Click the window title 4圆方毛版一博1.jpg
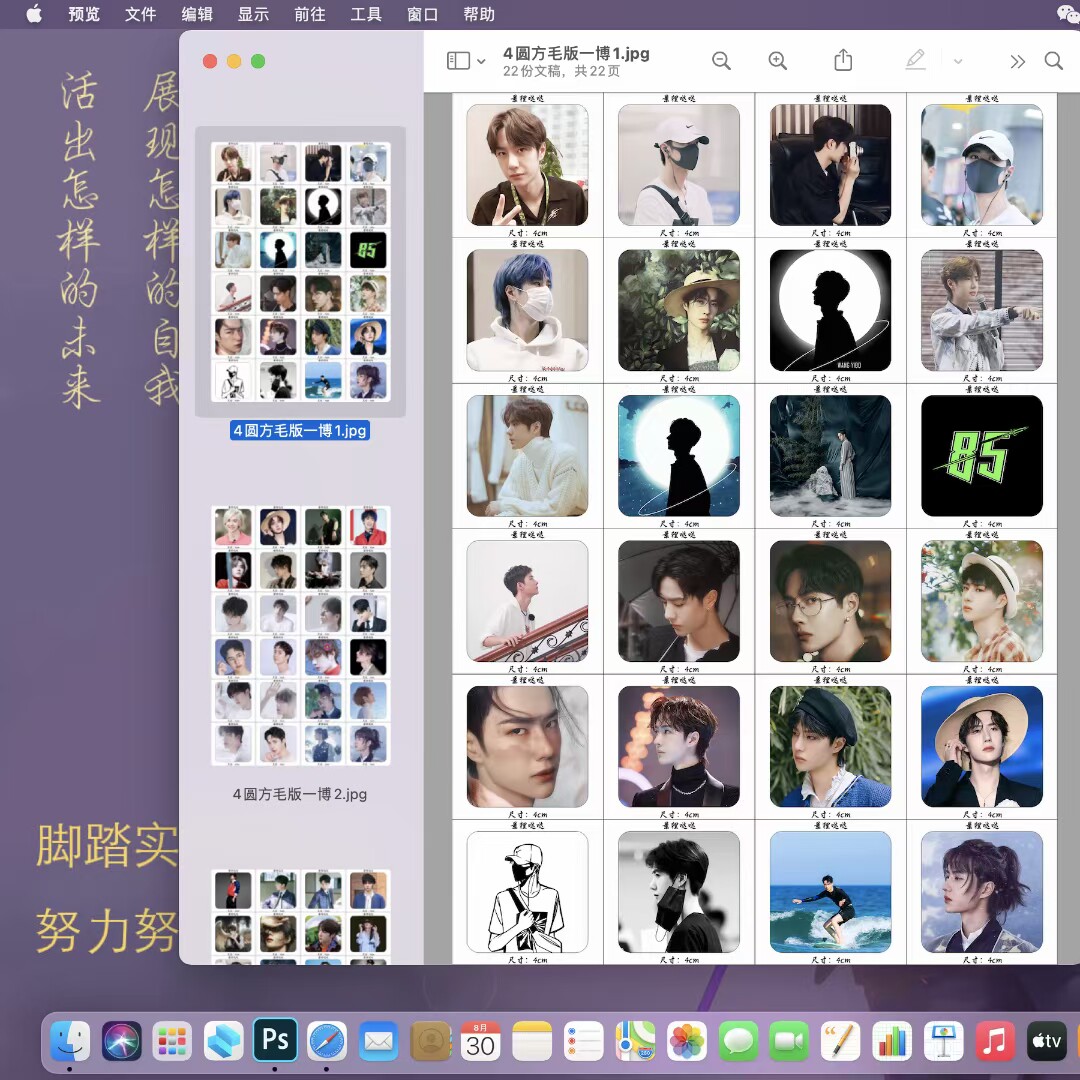 click(x=576, y=53)
